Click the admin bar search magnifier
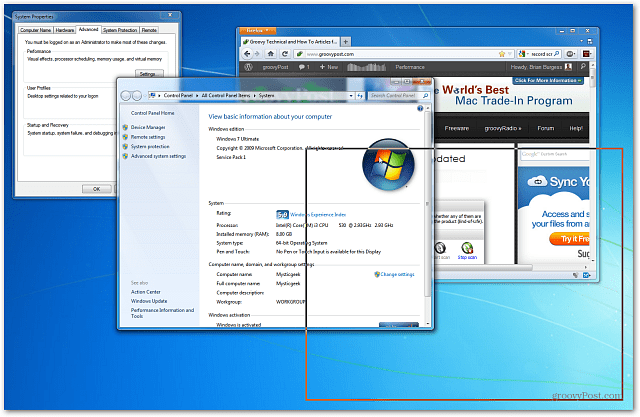This screenshot has height=417, width=640. (583, 67)
